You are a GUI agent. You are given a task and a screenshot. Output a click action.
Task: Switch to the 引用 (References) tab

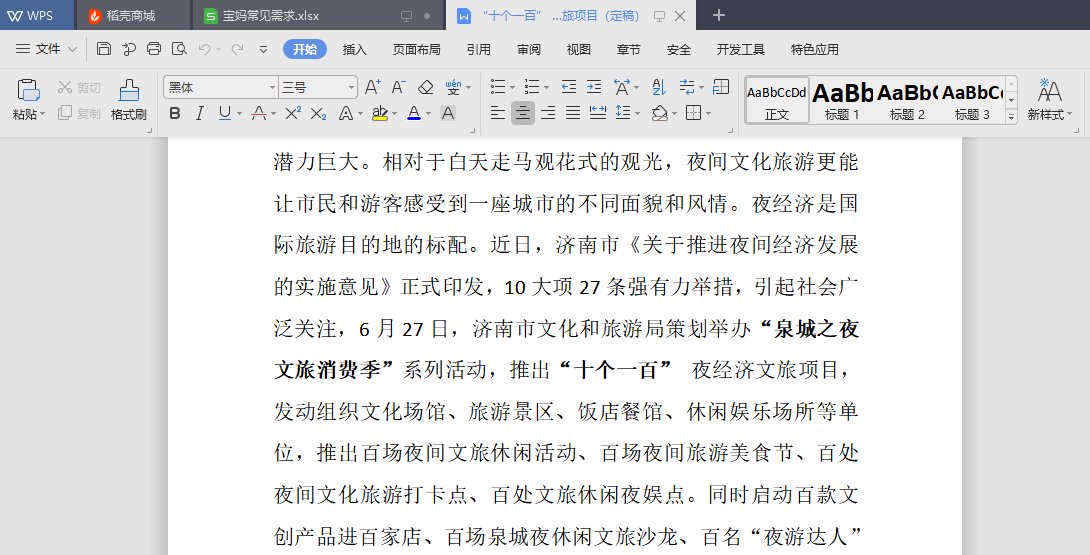pyautogui.click(x=478, y=49)
